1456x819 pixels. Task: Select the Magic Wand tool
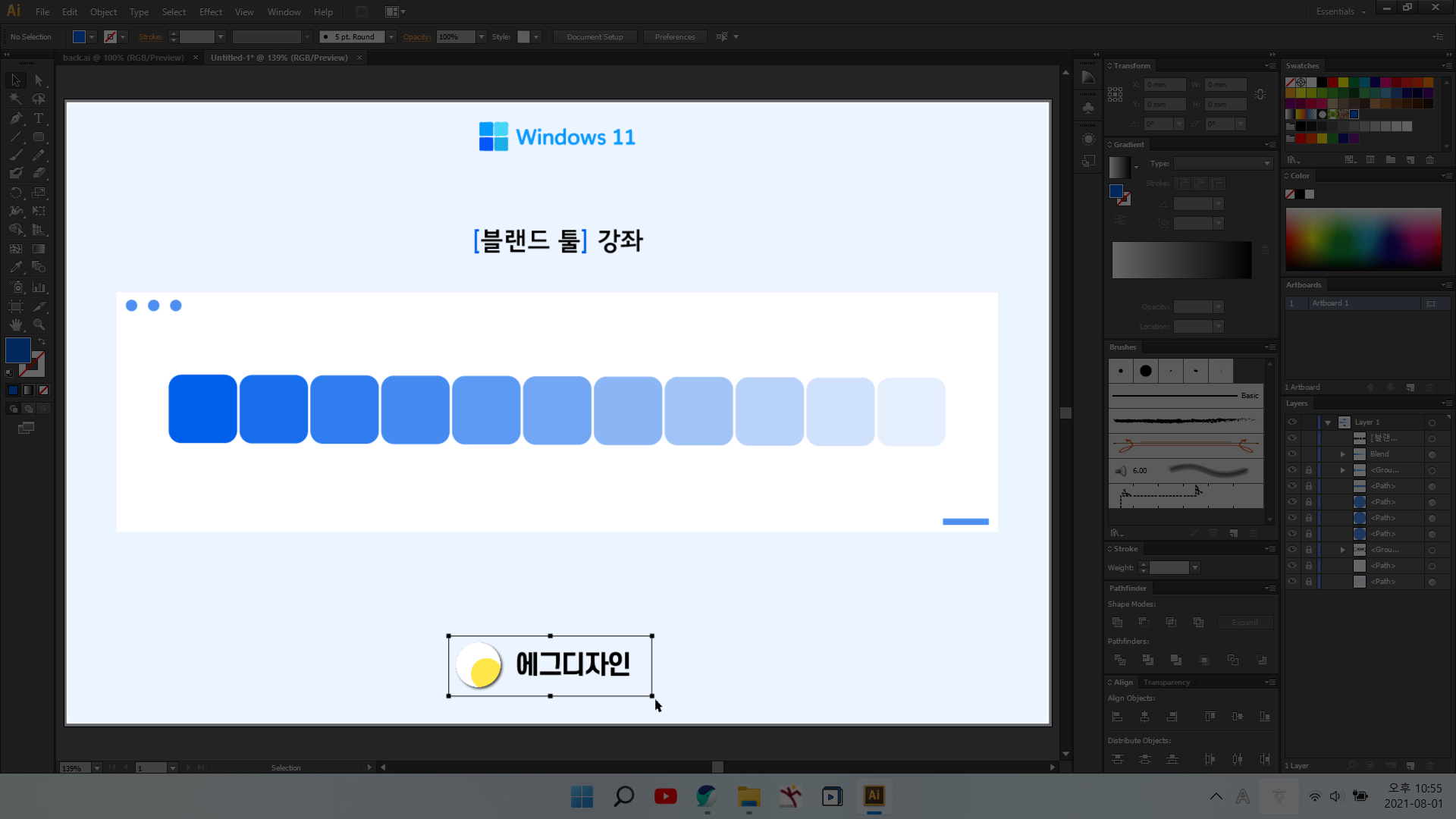click(x=16, y=99)
